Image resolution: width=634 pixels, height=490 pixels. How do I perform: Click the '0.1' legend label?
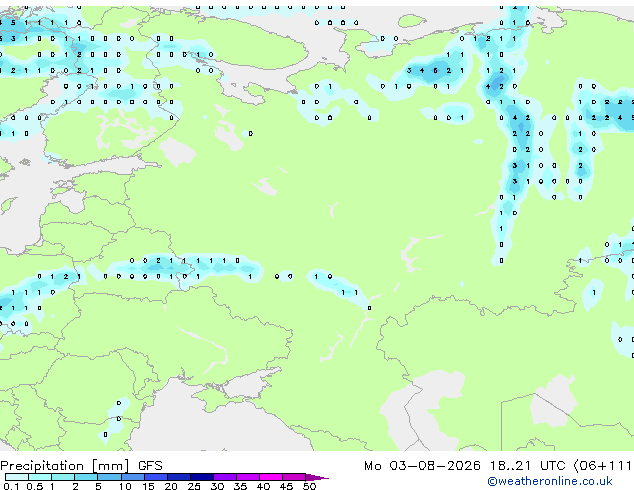pyautogui.click(x=11, y=486)
